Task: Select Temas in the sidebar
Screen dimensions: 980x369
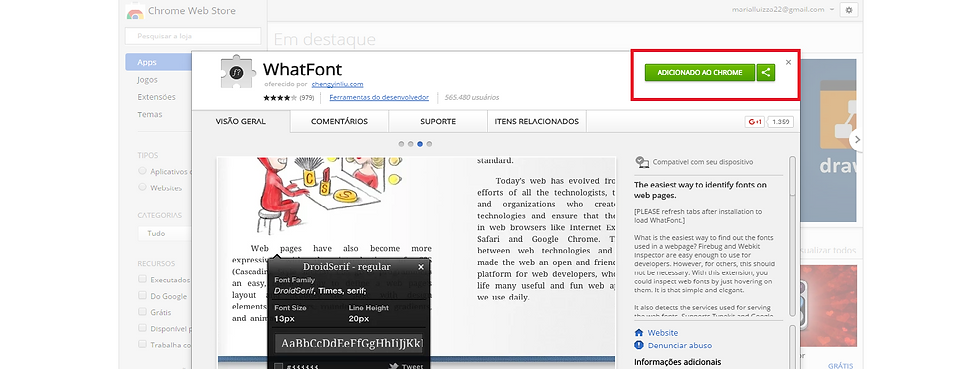Action: pyautogui.click(x=149, y=114)
